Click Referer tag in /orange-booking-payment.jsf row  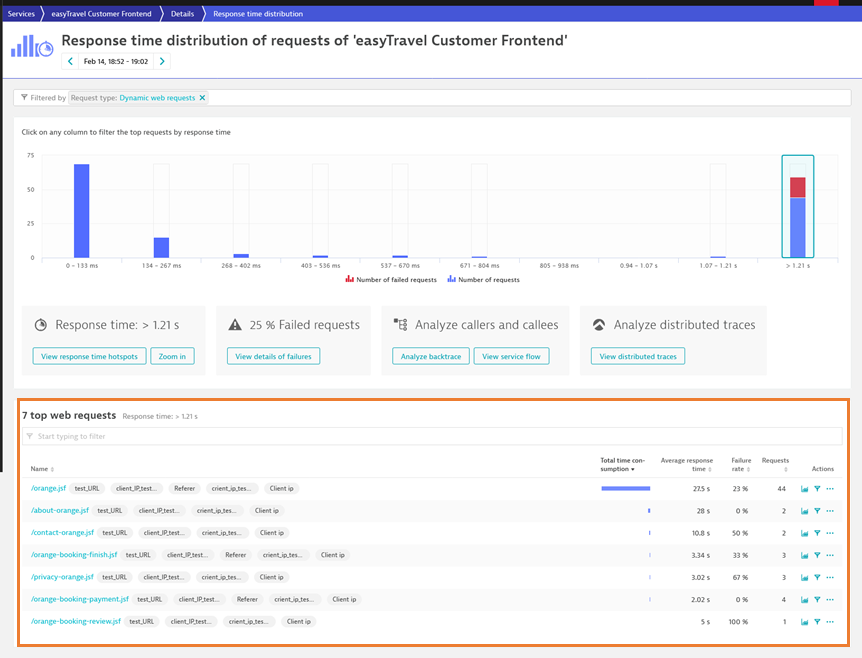point(247,599)
